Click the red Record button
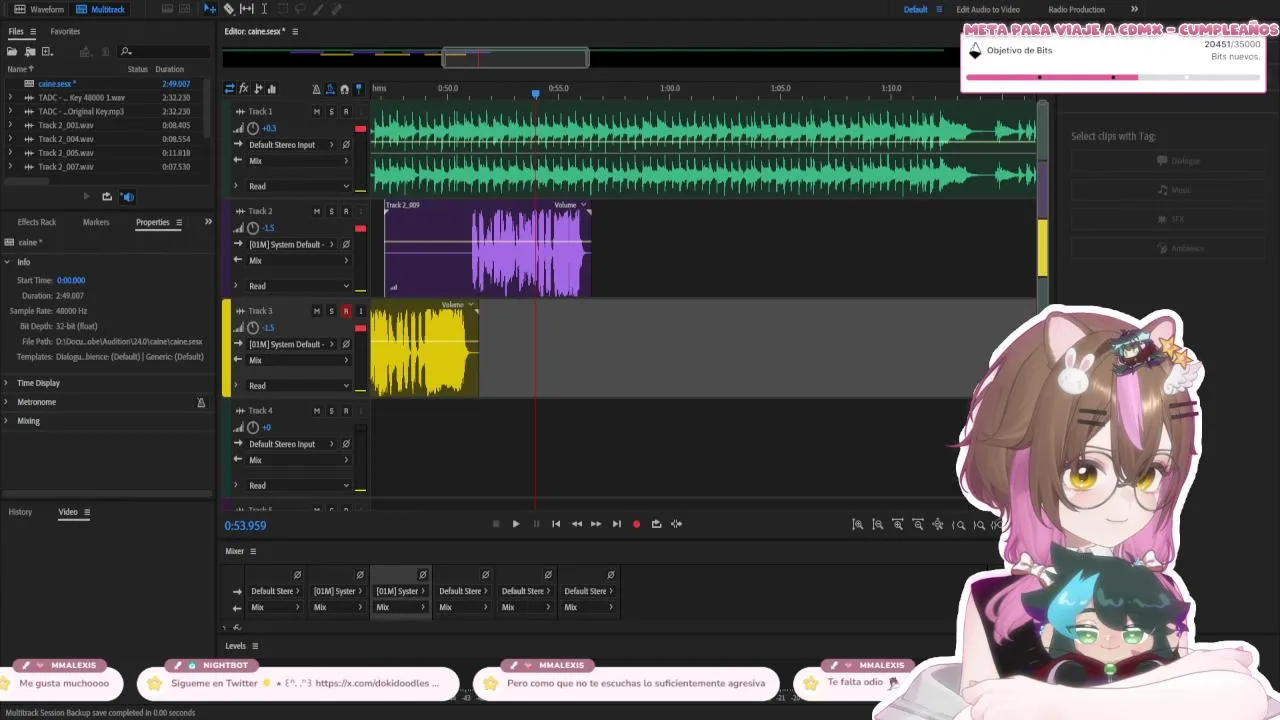Viewport: 1280px width, 720px height. coord(637,524)
